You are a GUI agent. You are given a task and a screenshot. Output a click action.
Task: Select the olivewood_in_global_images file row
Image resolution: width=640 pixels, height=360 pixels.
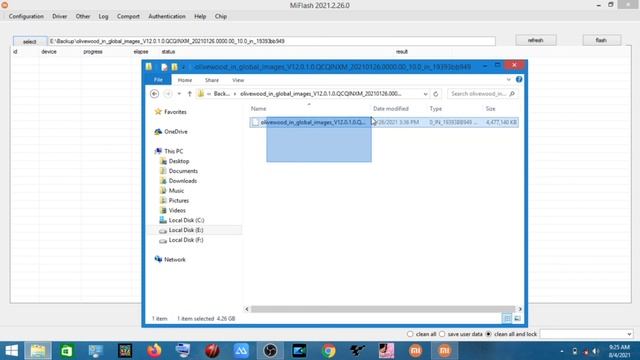[384, 122]
